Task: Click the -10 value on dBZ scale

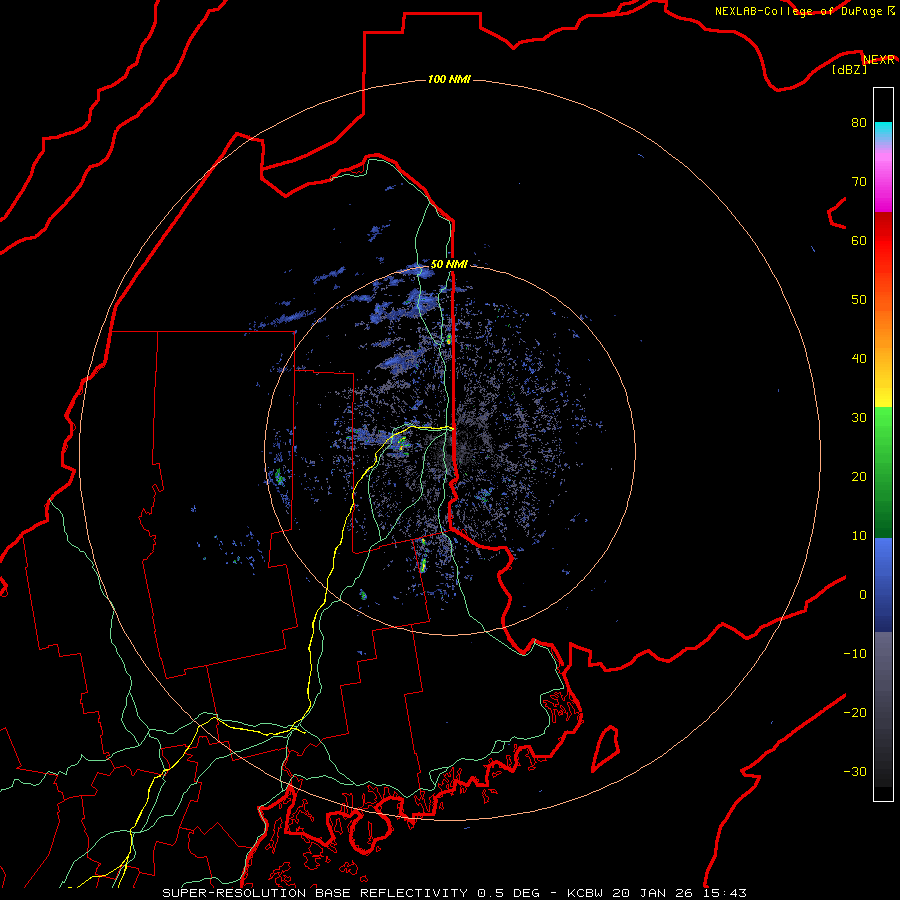Action: (855, 654)
